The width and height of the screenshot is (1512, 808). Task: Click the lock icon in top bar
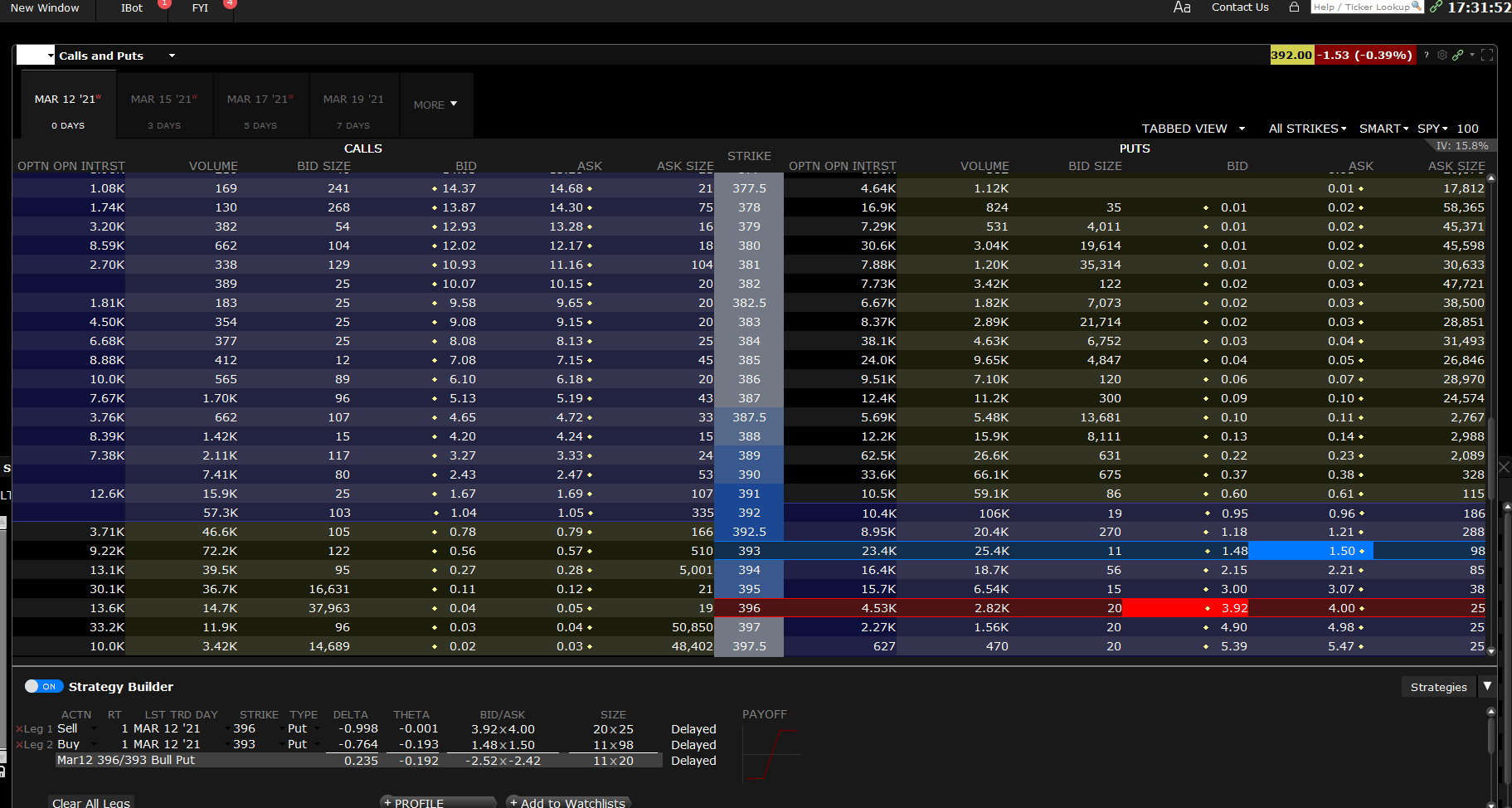[1294, 7]
